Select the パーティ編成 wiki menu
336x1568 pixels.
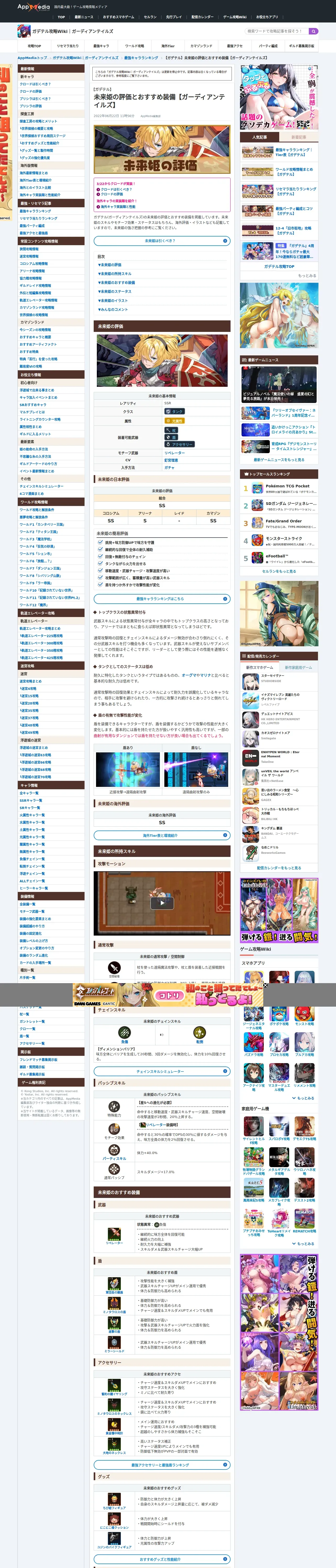268,46
